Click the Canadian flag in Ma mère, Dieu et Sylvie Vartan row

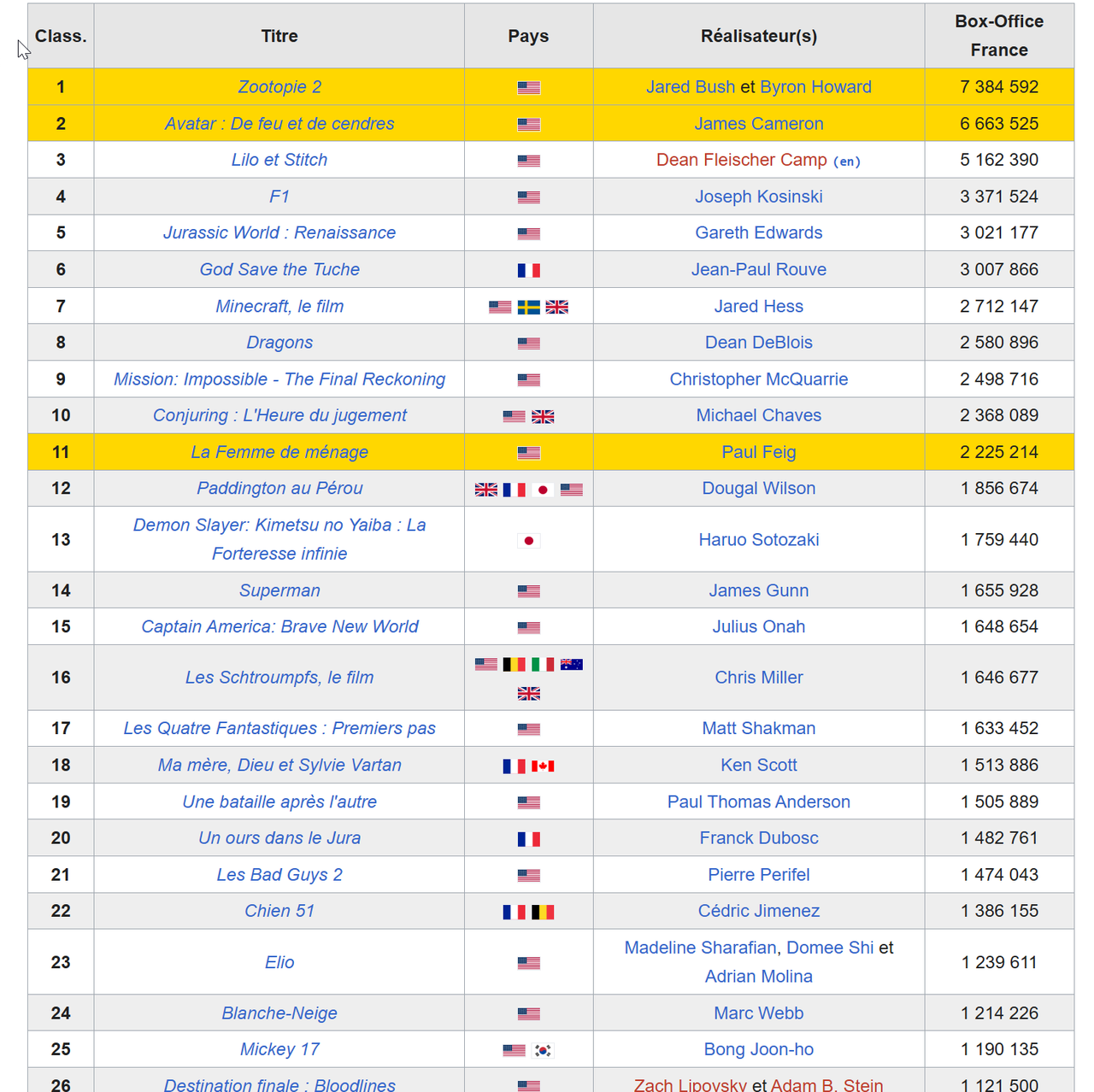point(543,766)
